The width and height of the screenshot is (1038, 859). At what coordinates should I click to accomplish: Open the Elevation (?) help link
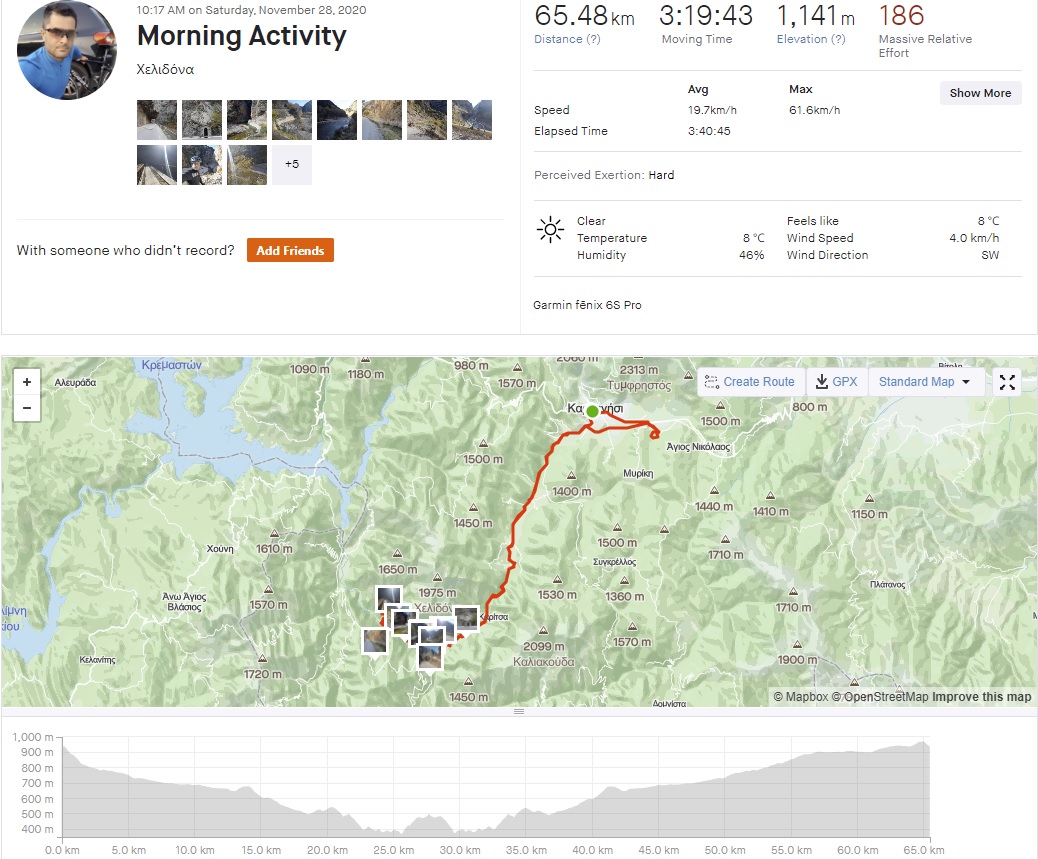pyautogui.click(x=811, y=40)
